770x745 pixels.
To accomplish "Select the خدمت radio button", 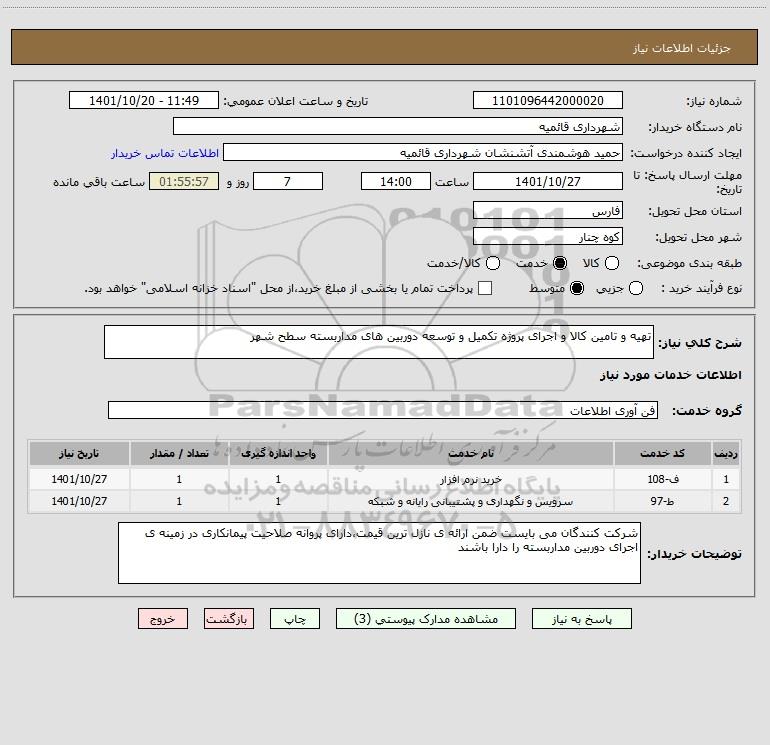I will tap(559, 263).
